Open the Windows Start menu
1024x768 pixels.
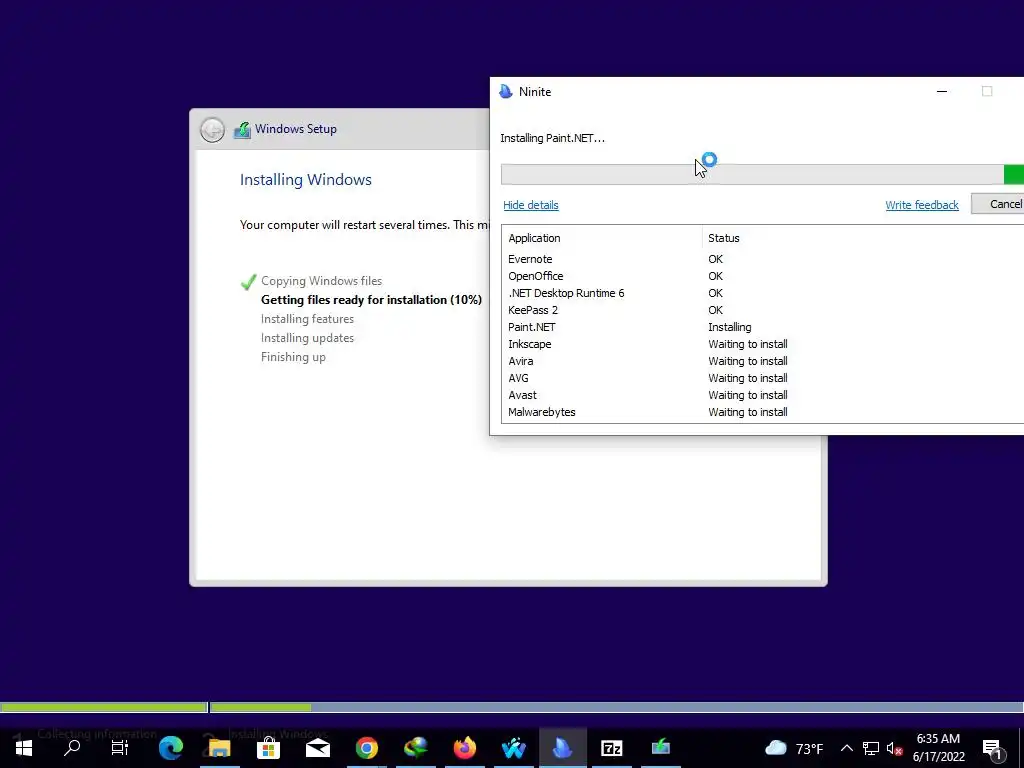tap(24, 748)
